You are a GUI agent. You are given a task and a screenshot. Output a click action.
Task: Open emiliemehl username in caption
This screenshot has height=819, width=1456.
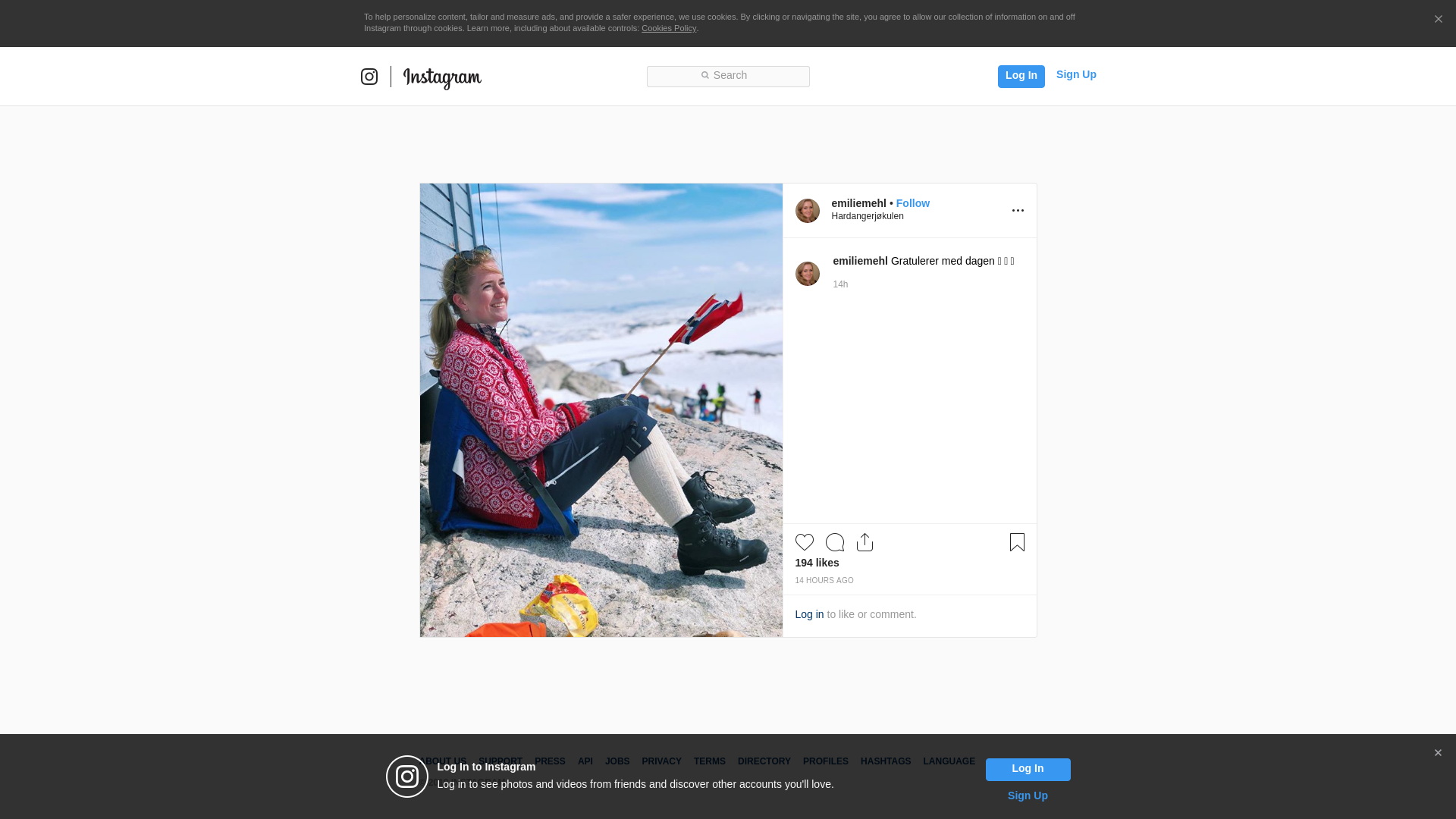860,261
